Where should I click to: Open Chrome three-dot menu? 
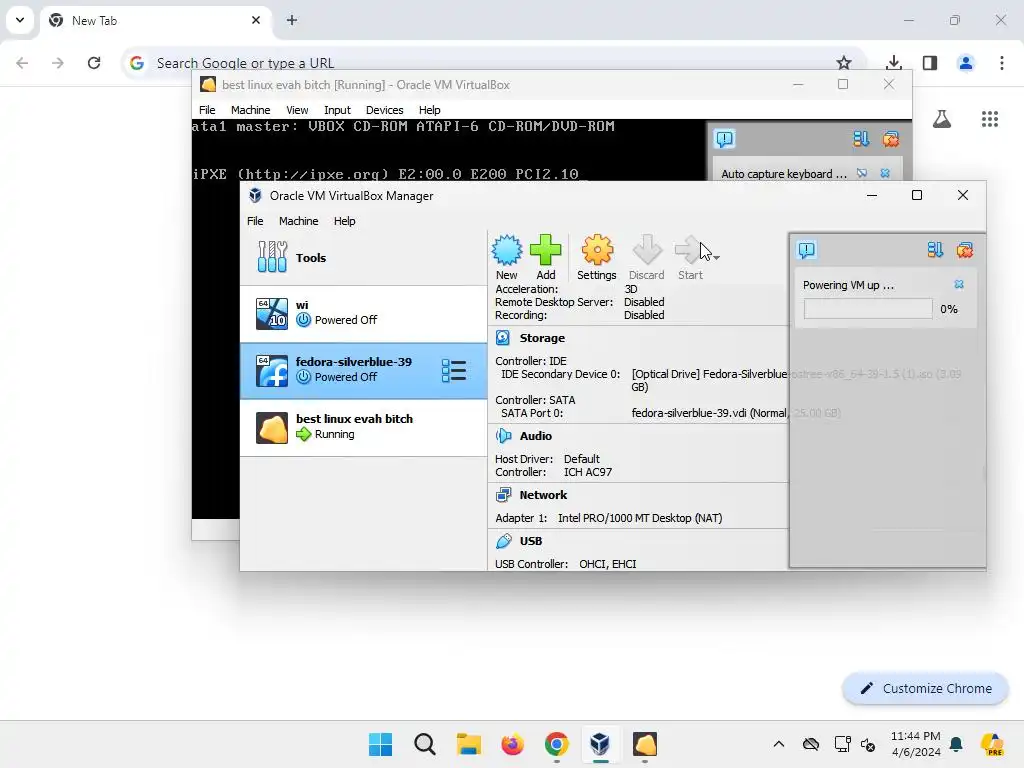coord(1002,63)
